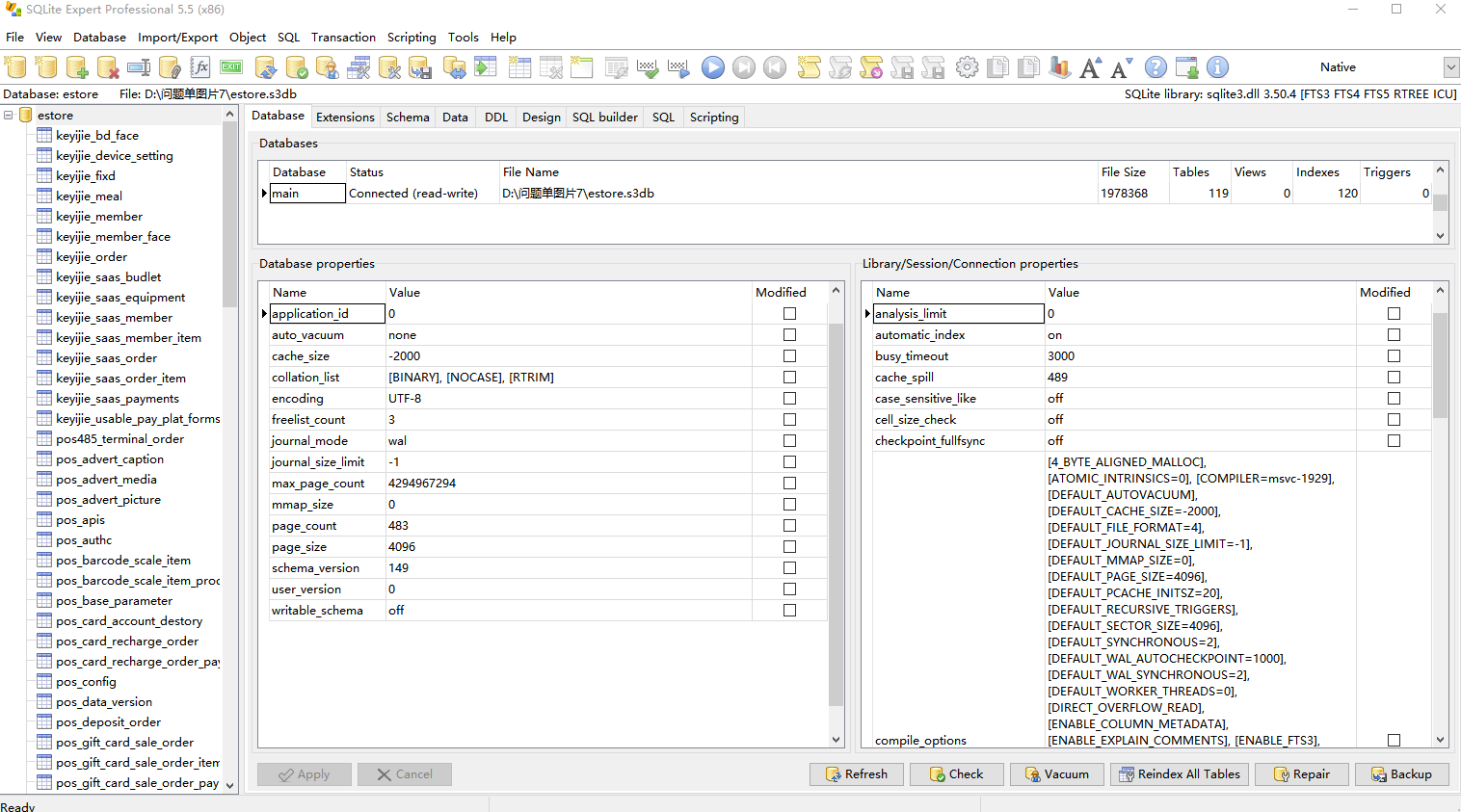Check Modified box for journal_mode row
1461x812 pixels.
[789, 441]
